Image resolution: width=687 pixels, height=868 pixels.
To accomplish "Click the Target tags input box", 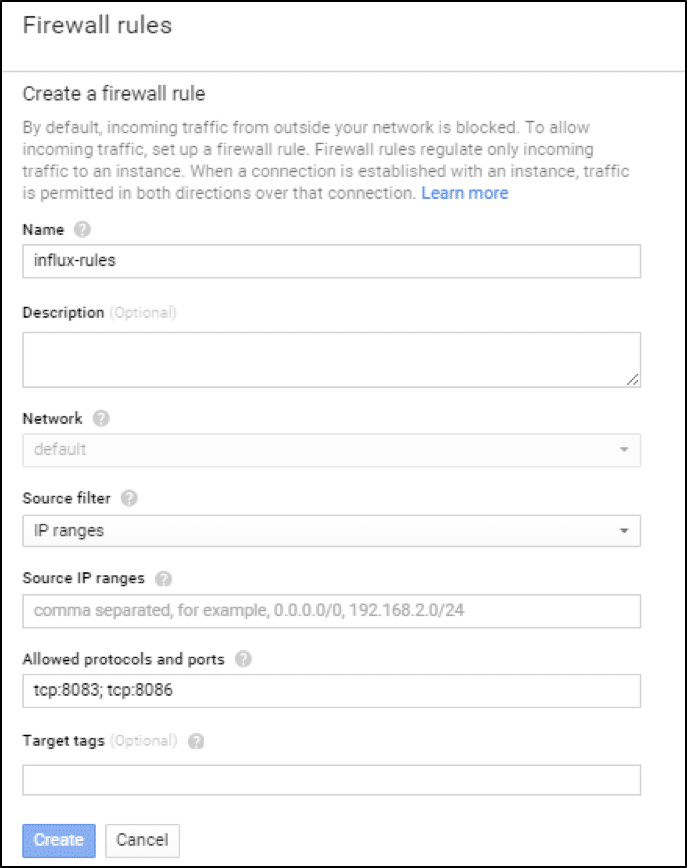I will click(x=331, y=780).
